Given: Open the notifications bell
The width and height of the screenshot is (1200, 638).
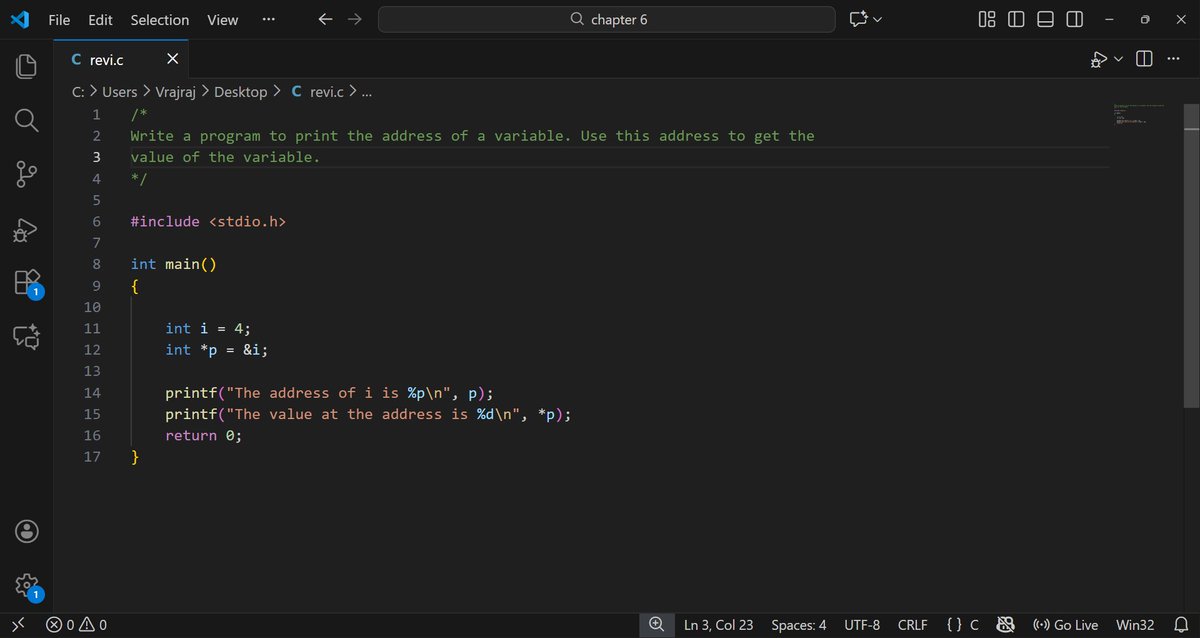Looking at the screenshot, I should 1184,624.
